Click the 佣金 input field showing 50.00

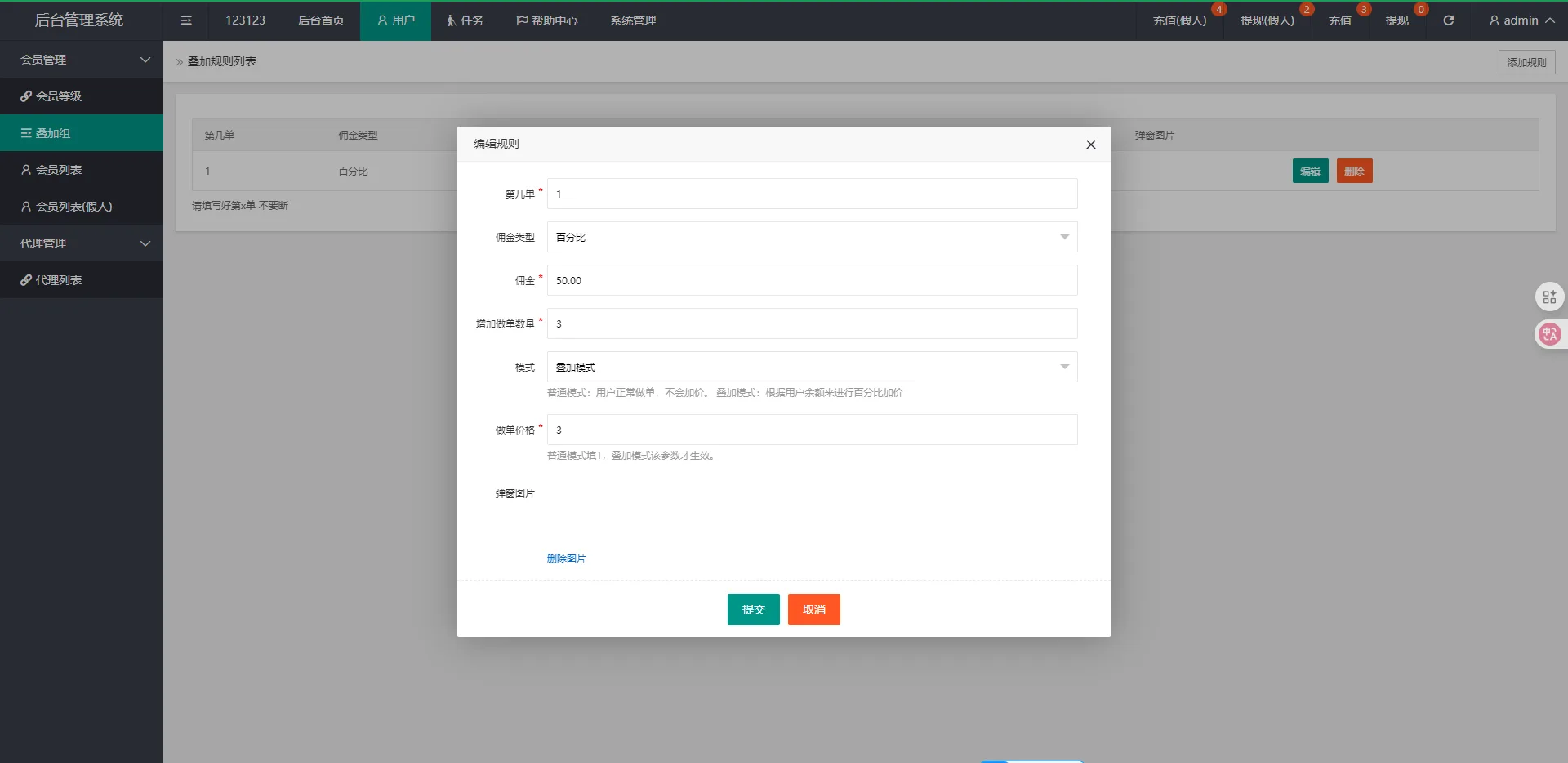812,281
